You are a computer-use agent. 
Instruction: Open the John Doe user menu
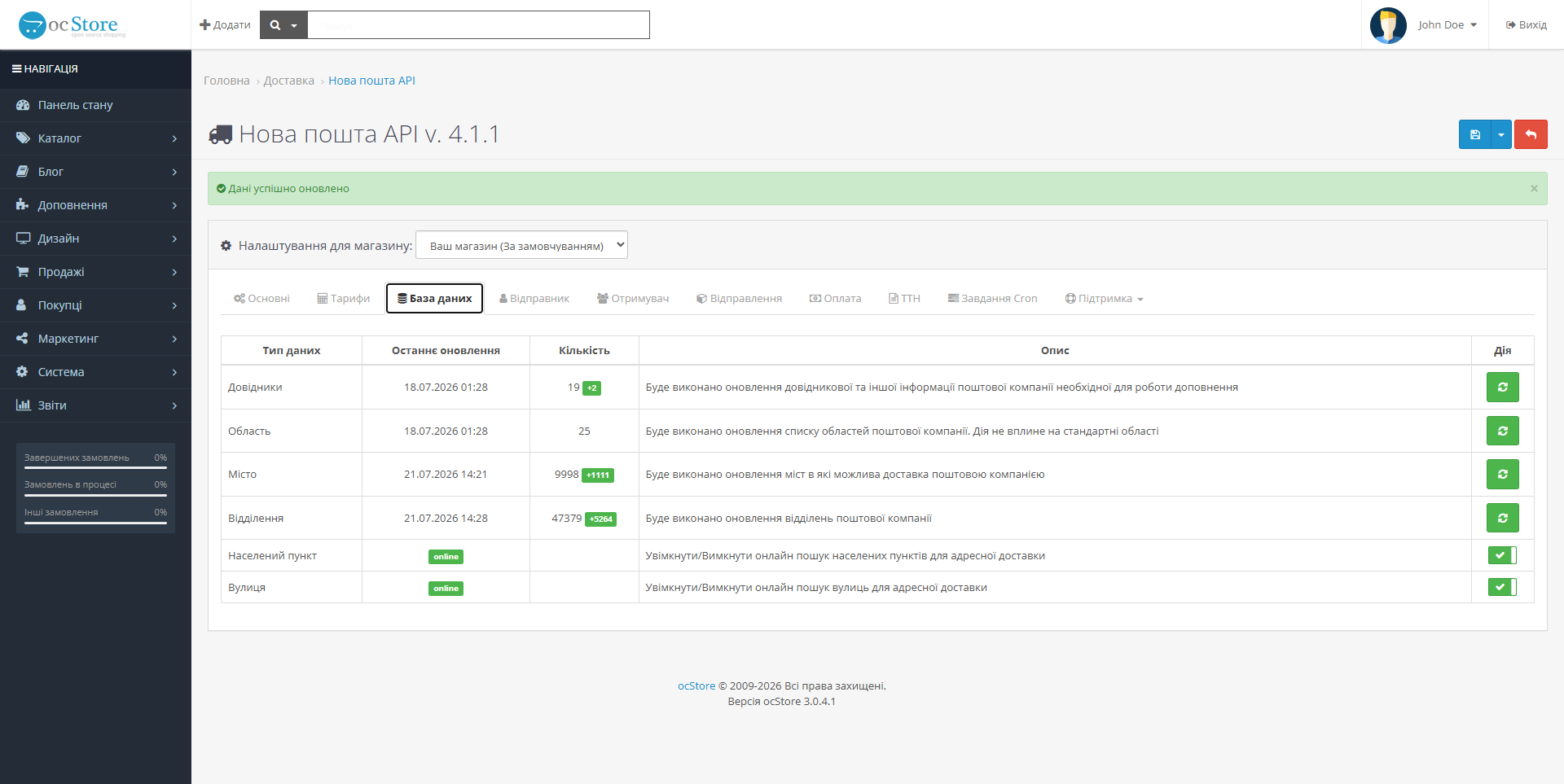click(1448, 25)
